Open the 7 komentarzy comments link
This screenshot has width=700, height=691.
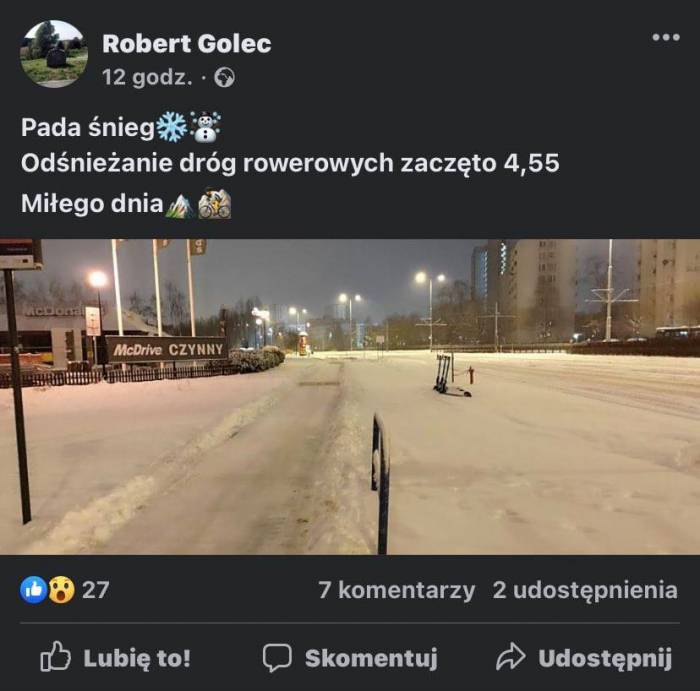pyautogui.click(x=396, y=590)
